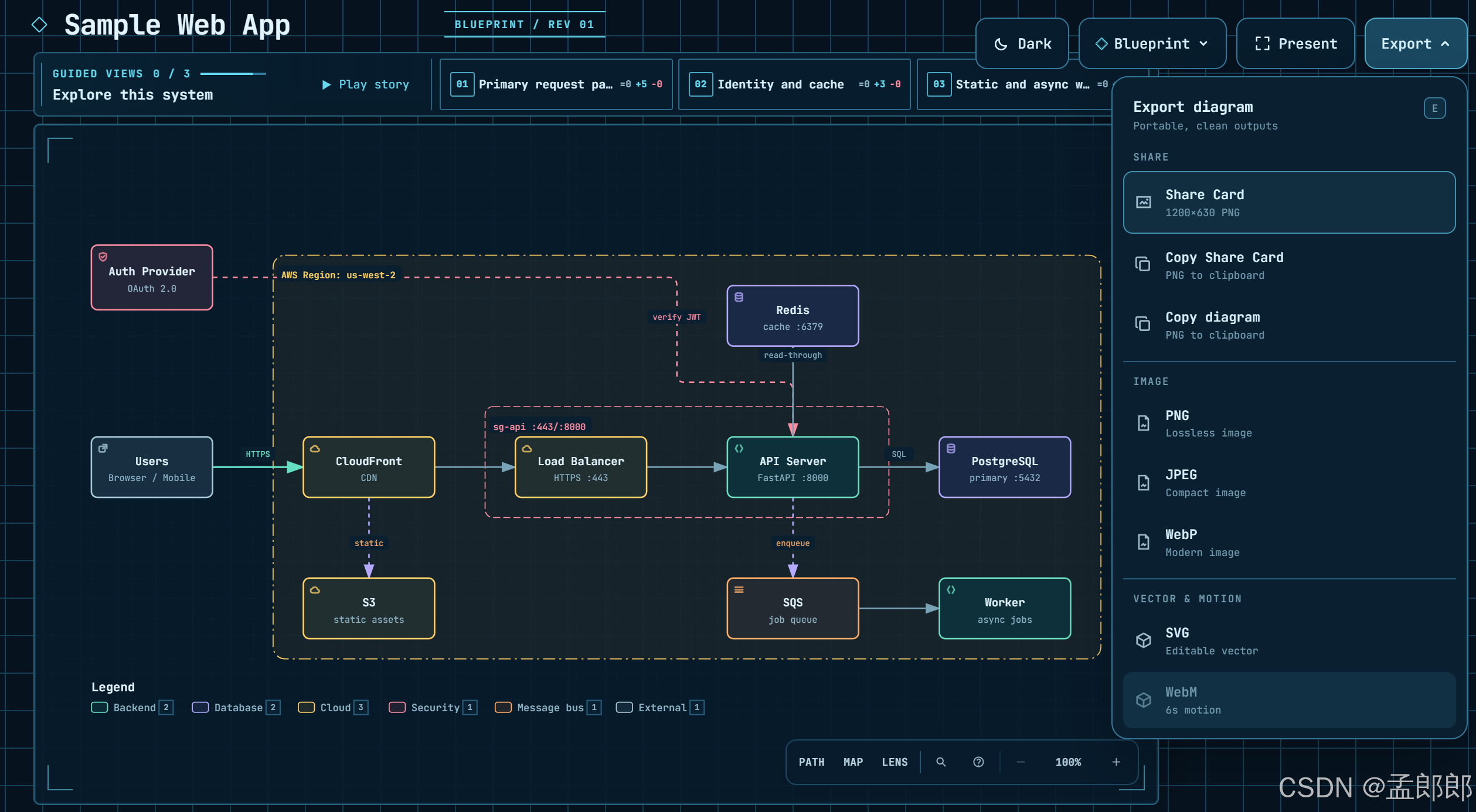The height and width of the screenshot is (812, 1476).
Task: Click the code icon on Worker node
Action: tap(951, 590)
